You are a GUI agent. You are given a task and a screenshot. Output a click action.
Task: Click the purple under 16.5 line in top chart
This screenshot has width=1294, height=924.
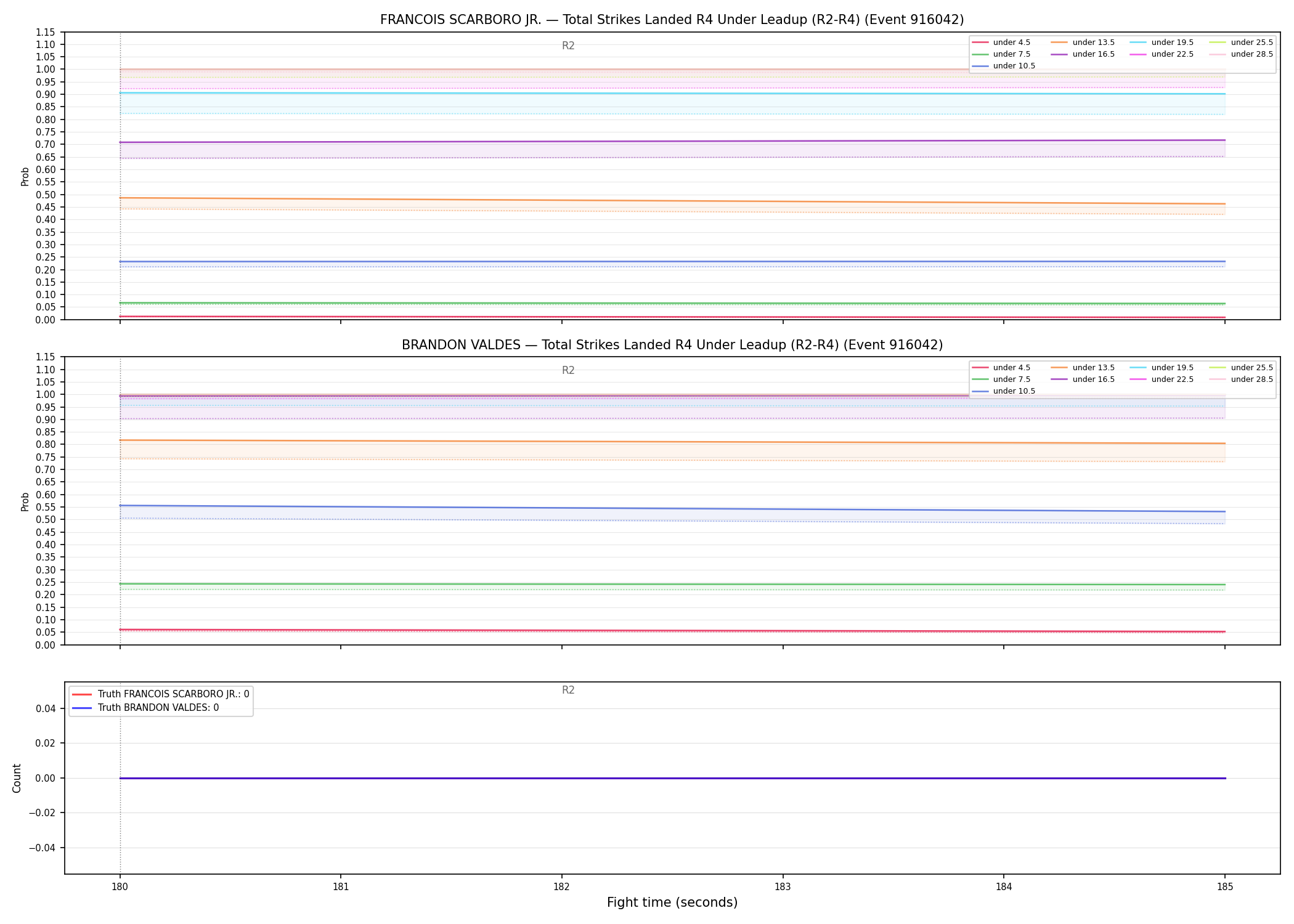[x=672, y=141]
